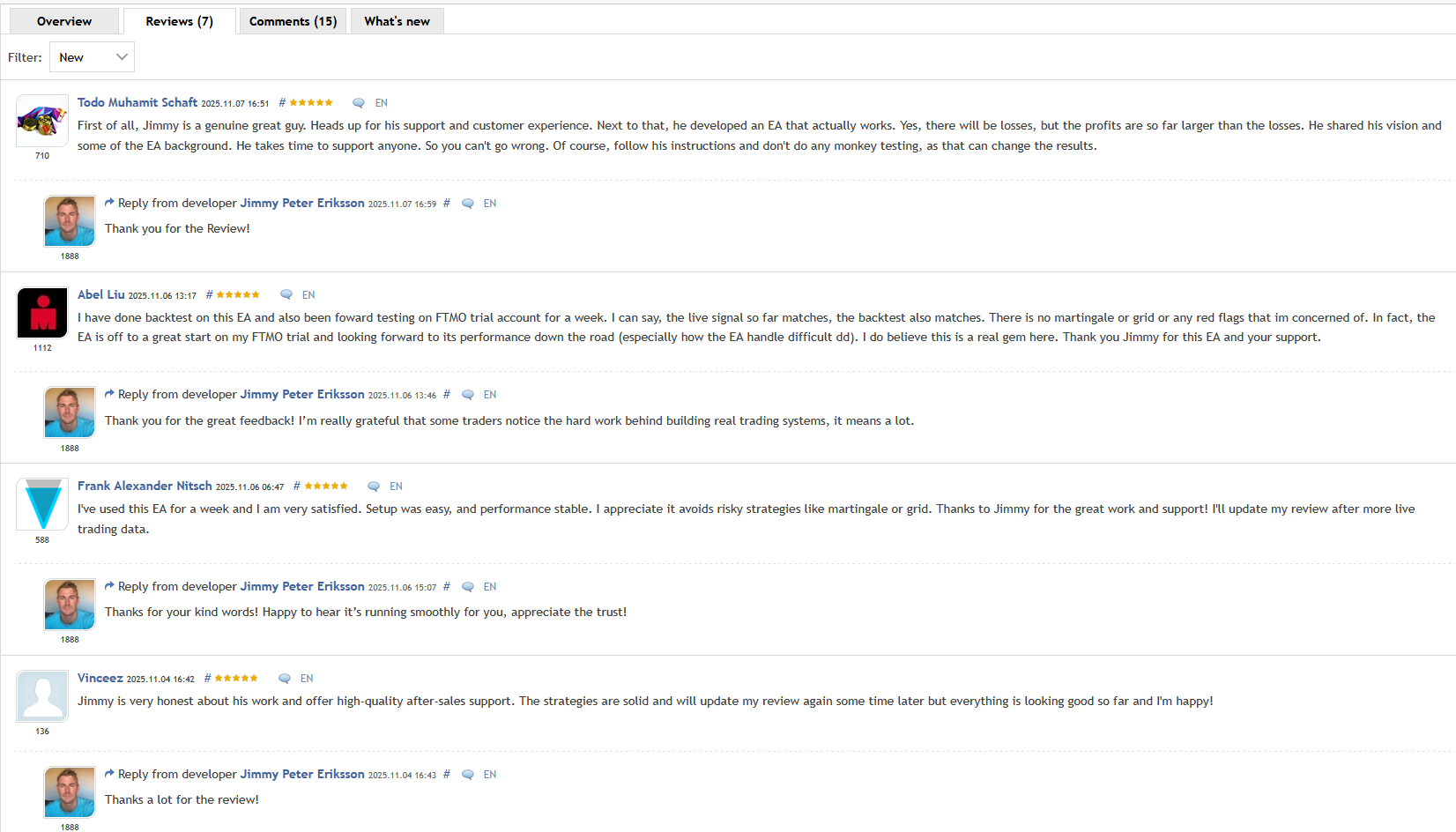Toggle EN language on the last developer reply
Viewport: 1456px width, 832px height.
tap(490, 774)
